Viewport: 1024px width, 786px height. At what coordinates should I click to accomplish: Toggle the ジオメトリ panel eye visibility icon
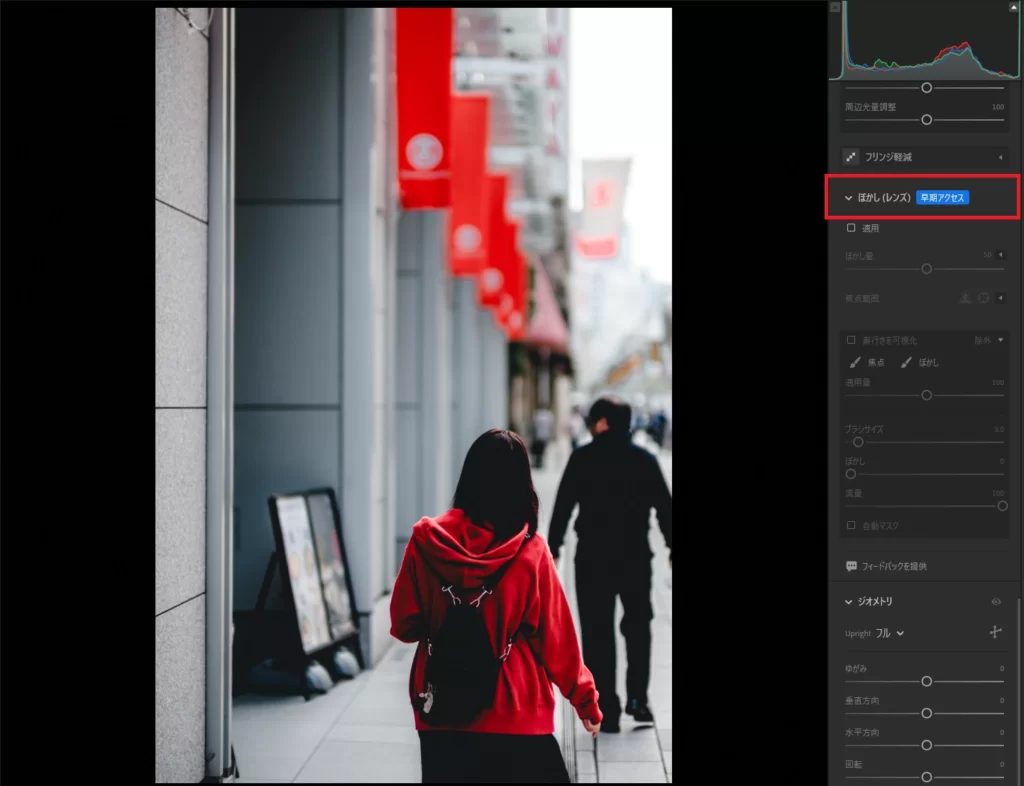995,602
